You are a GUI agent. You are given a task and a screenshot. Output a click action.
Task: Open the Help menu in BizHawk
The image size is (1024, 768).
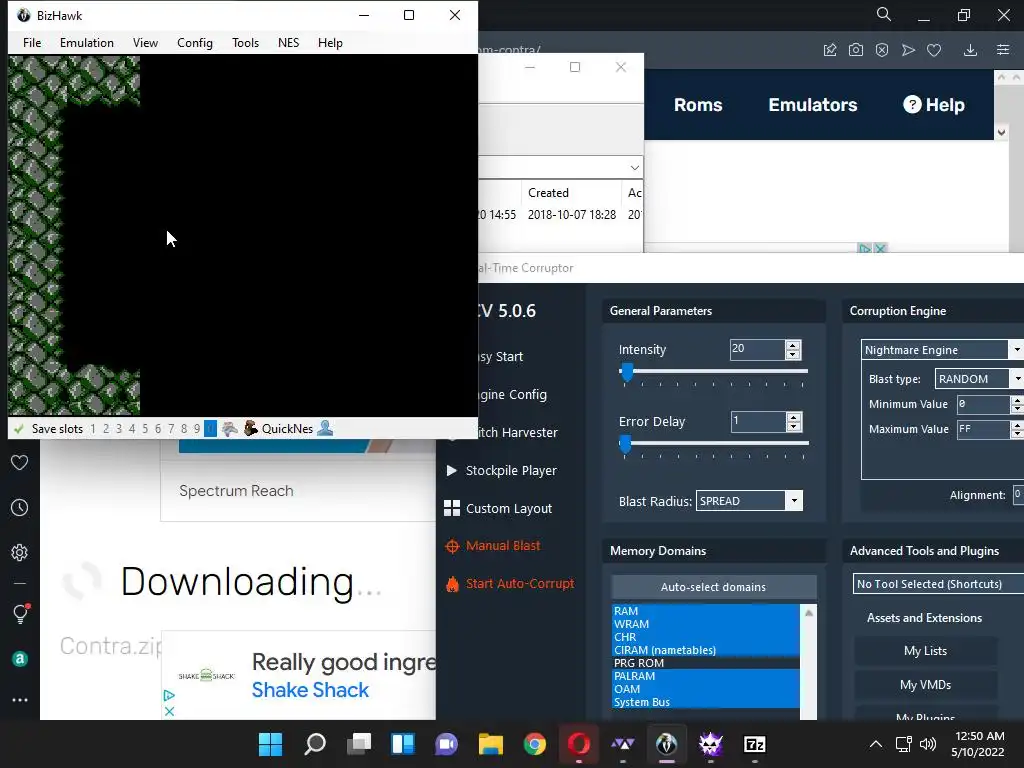pyautogui.click(x=330, y=42)
